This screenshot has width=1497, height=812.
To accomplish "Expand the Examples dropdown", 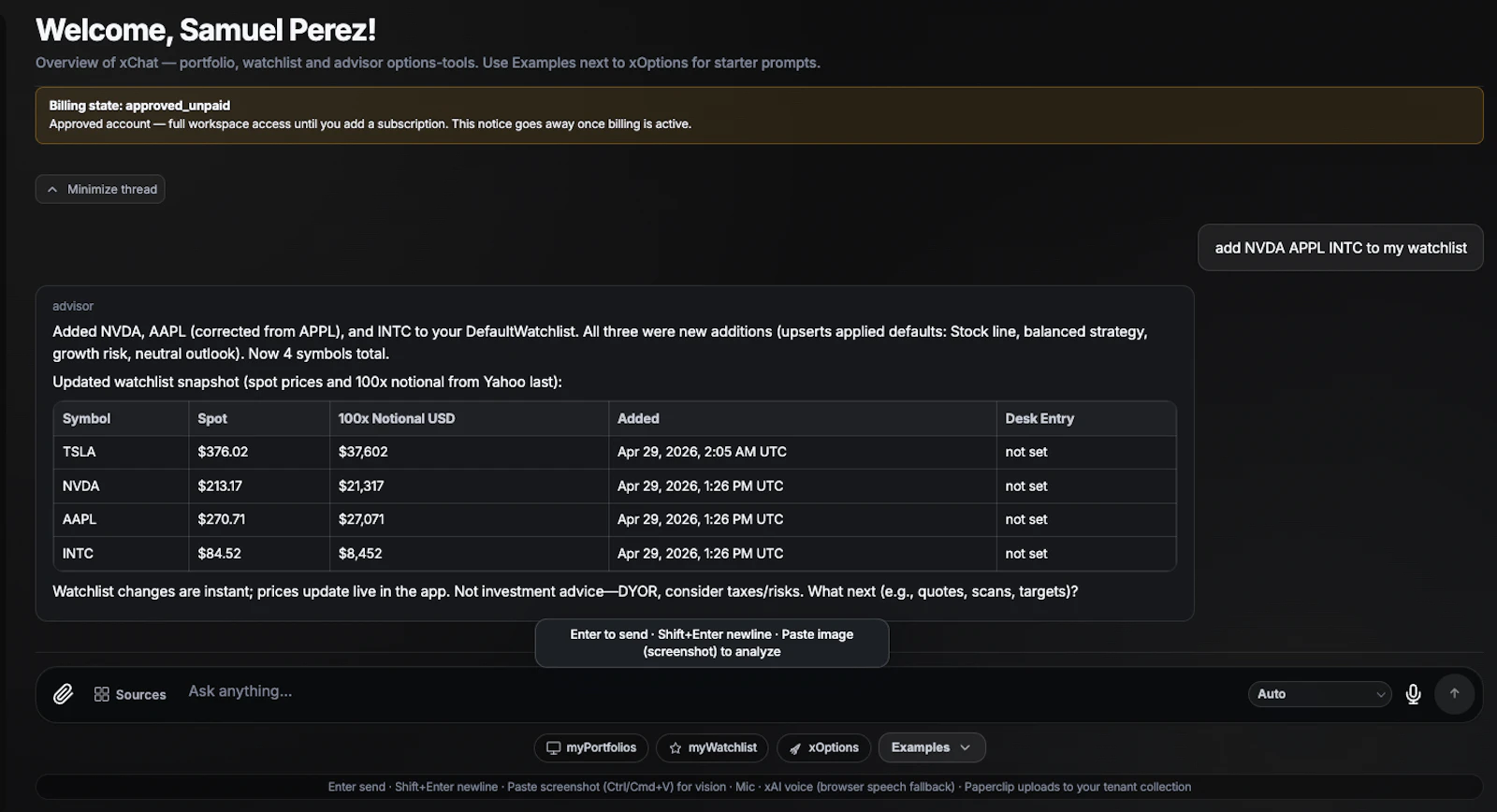I will point(931,747).
